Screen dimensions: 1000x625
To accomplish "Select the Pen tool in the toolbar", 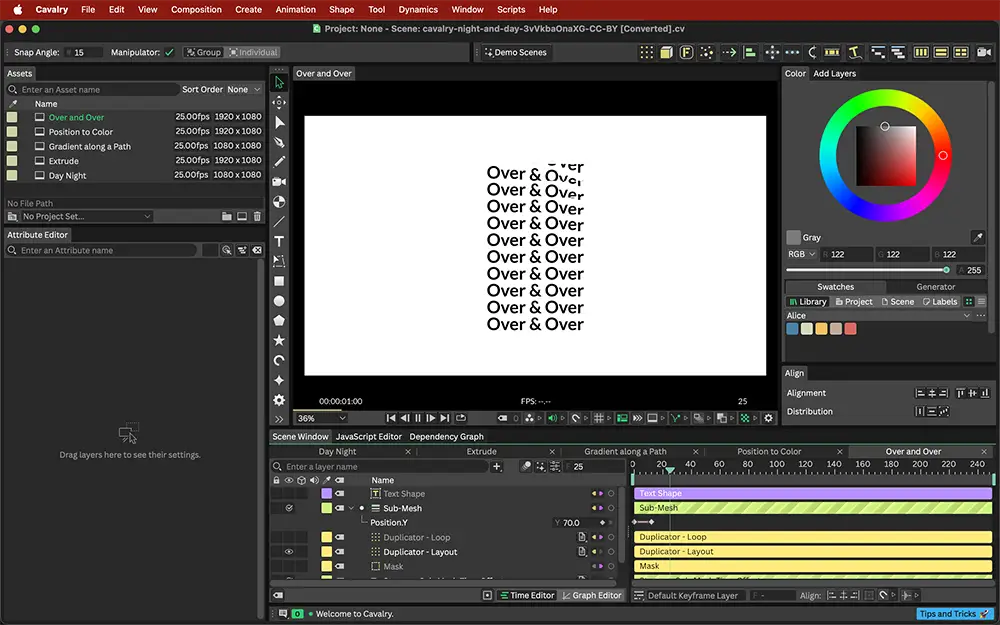I will [279, 142].
